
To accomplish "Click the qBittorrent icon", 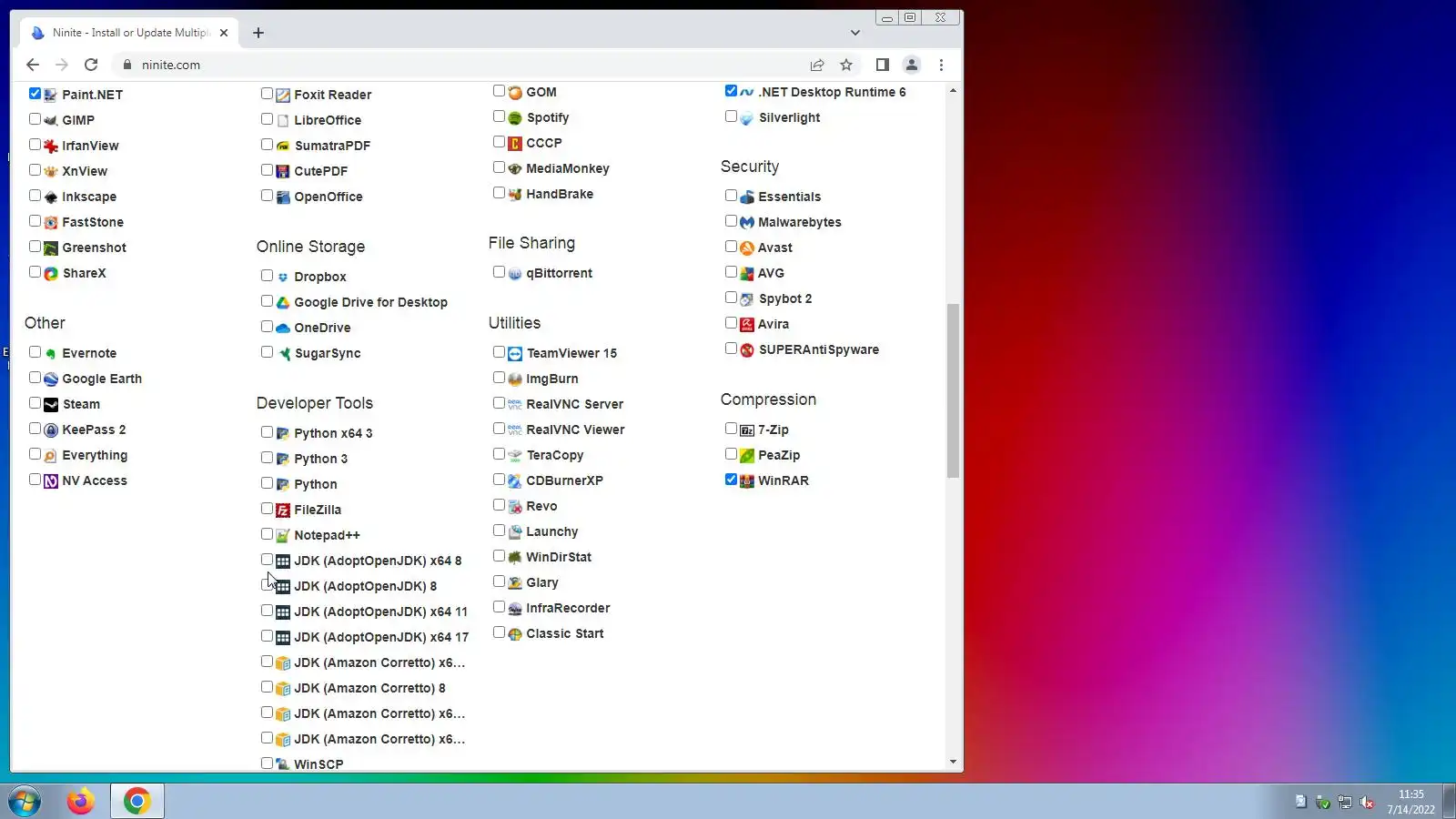I will point(515,273).
